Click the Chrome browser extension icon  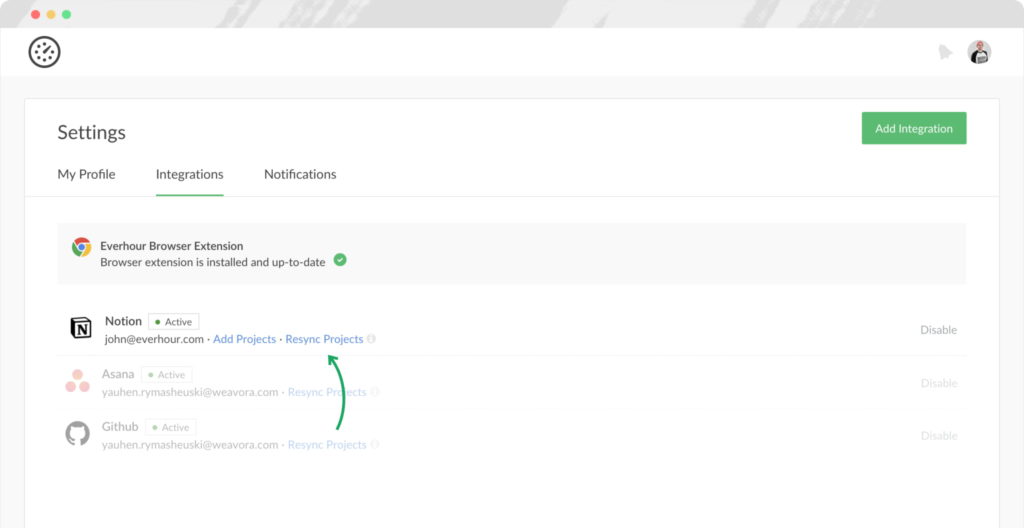tap(82, 247)
